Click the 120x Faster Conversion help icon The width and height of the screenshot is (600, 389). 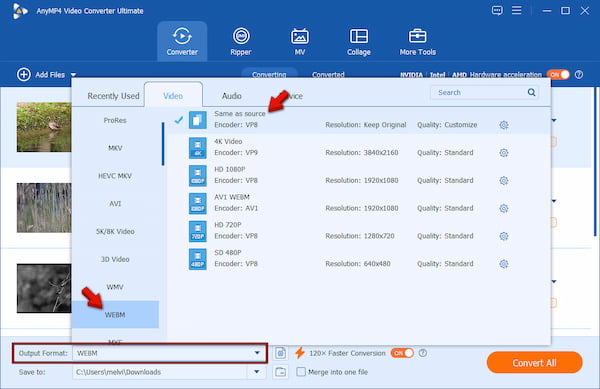(422, 353)
